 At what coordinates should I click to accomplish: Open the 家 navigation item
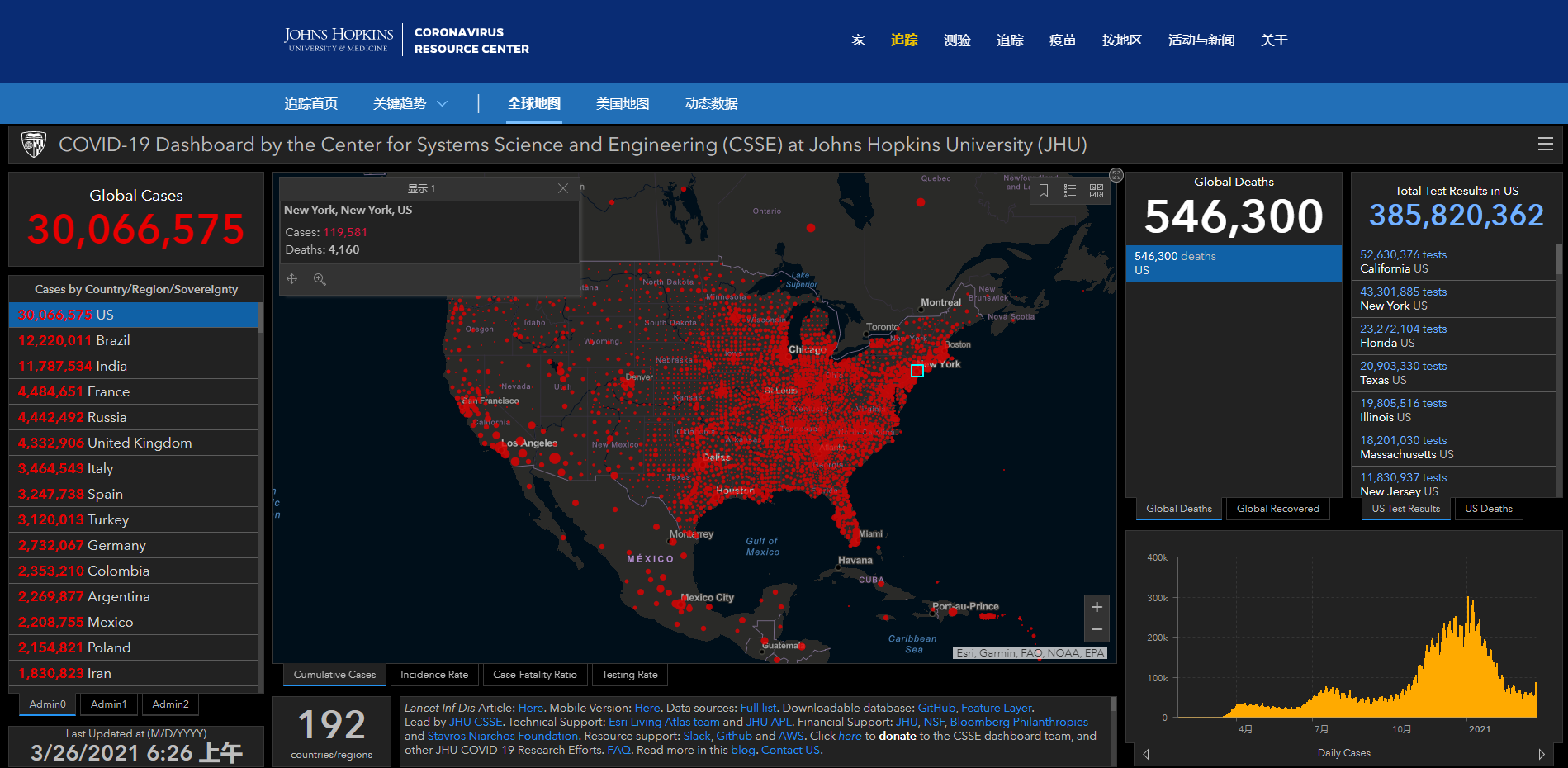(x=858, y=40)
